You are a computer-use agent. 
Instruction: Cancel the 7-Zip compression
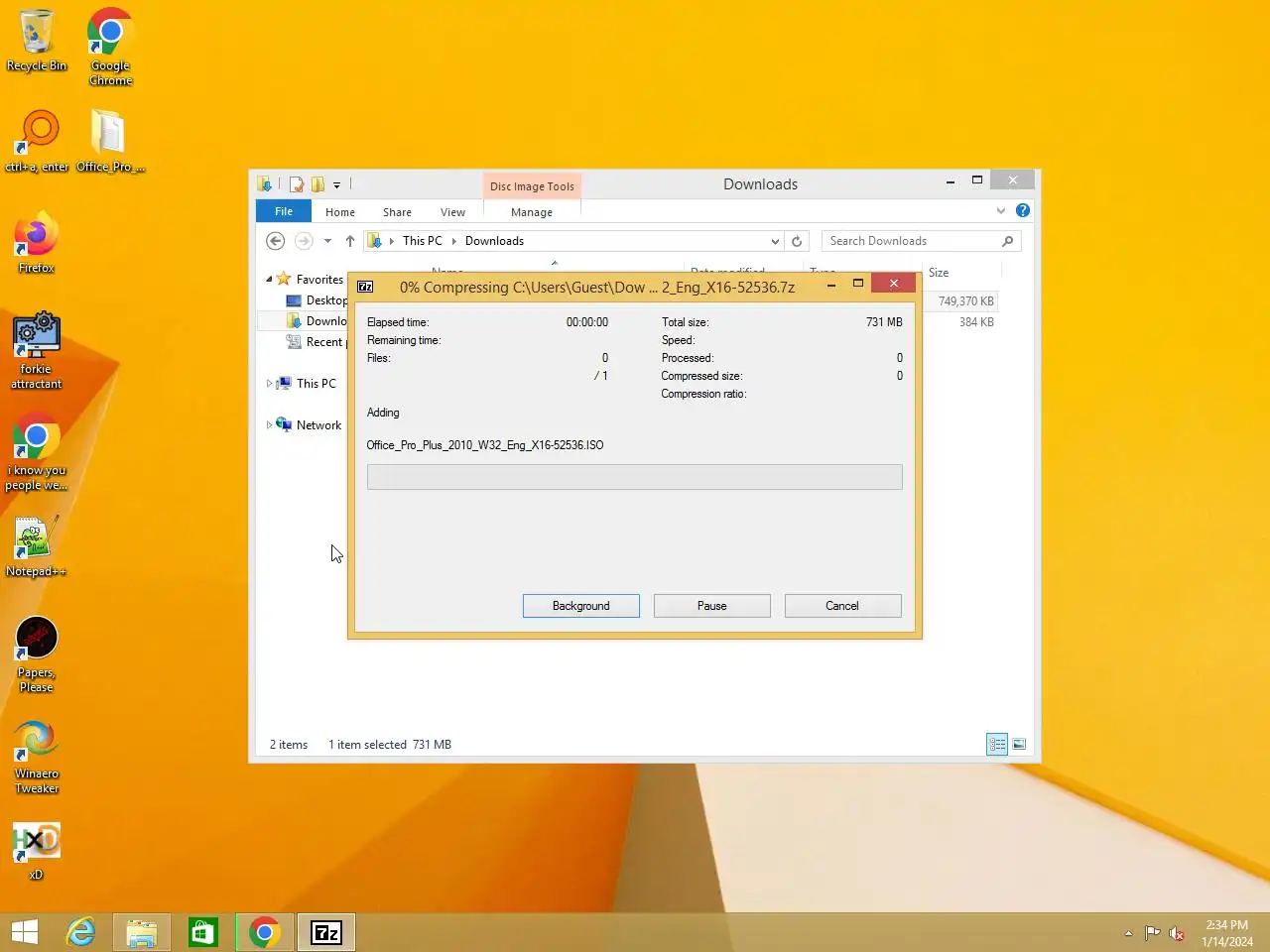click(842, 606)
